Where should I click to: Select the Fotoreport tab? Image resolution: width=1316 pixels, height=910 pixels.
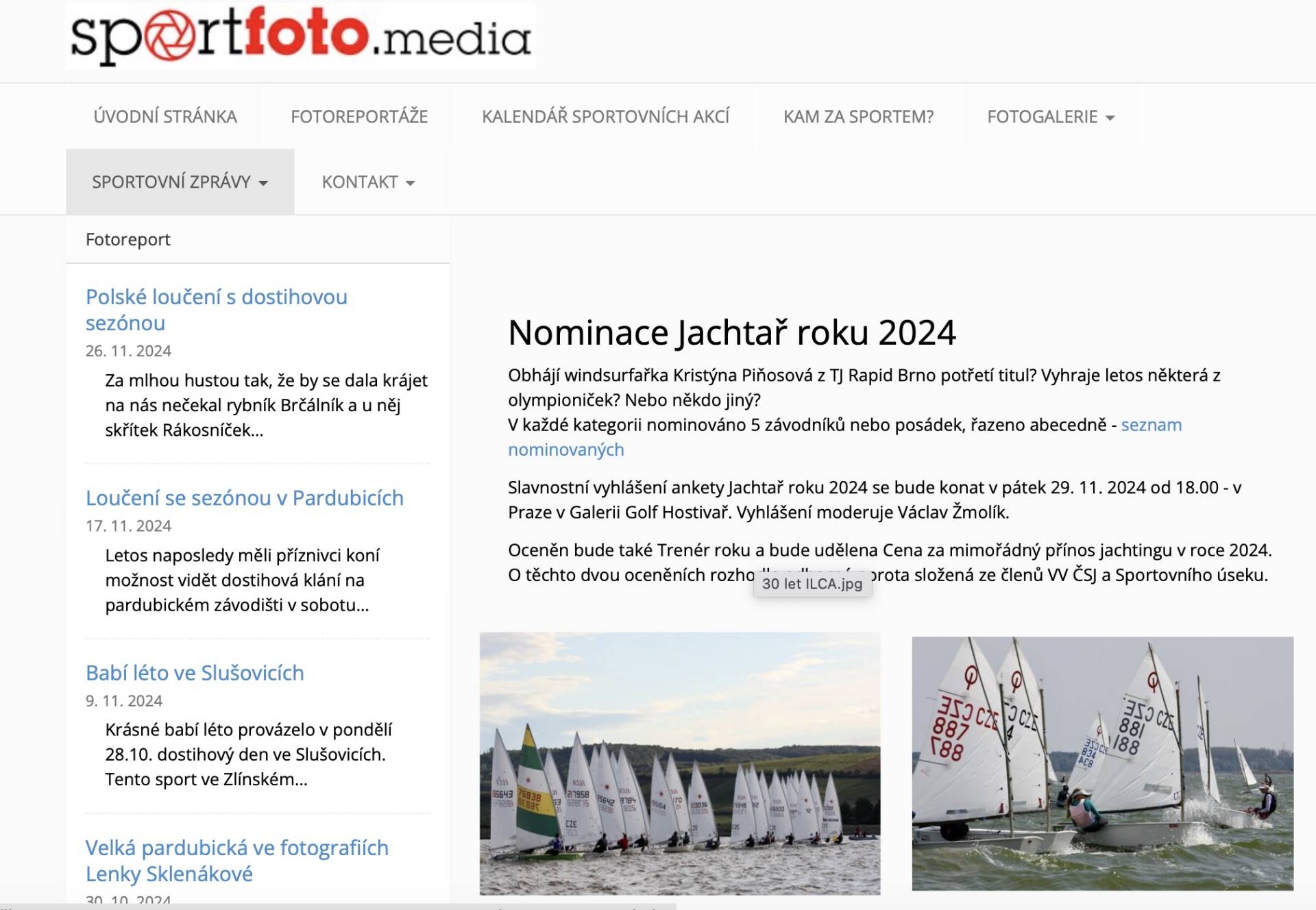pos(128,239)
